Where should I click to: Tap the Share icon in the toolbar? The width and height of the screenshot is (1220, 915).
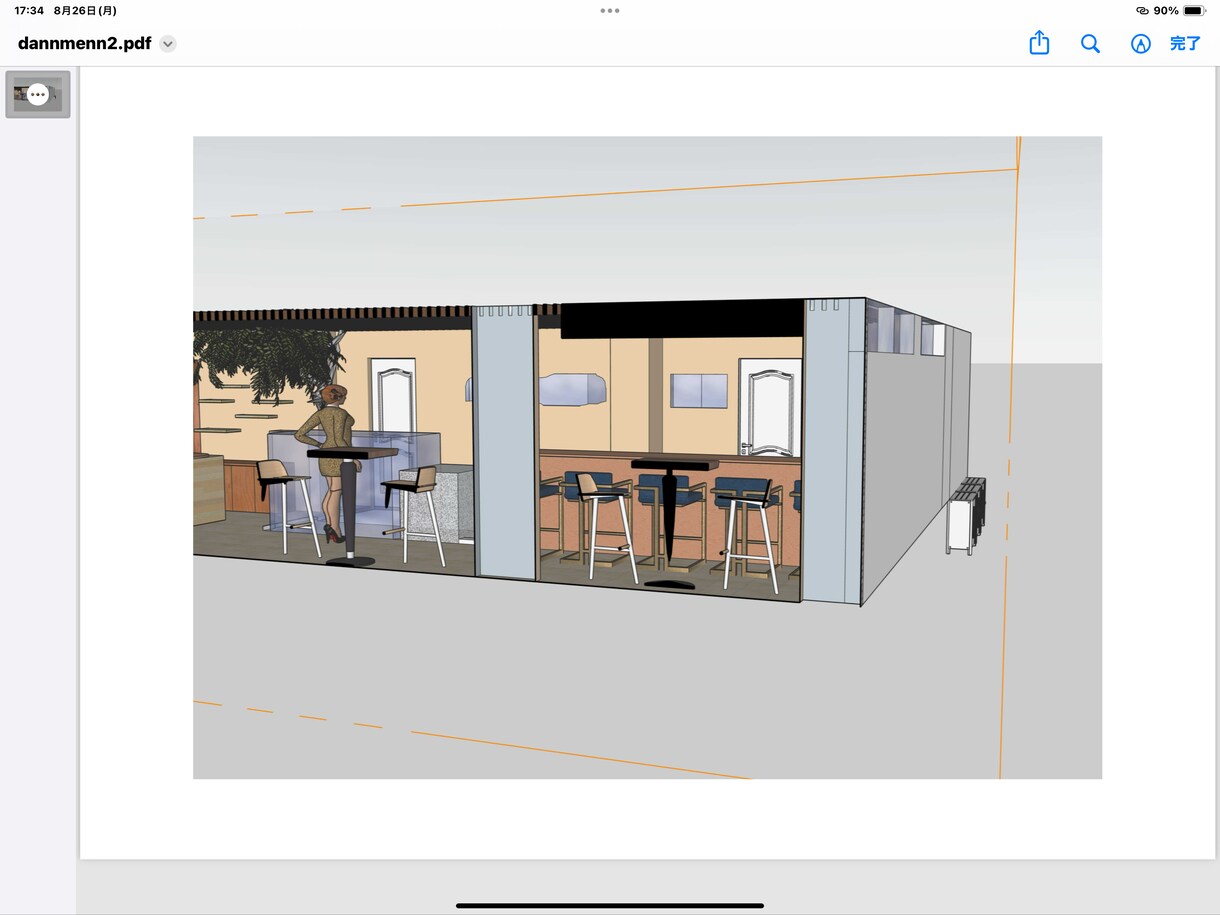click(x=1039, y=43)
